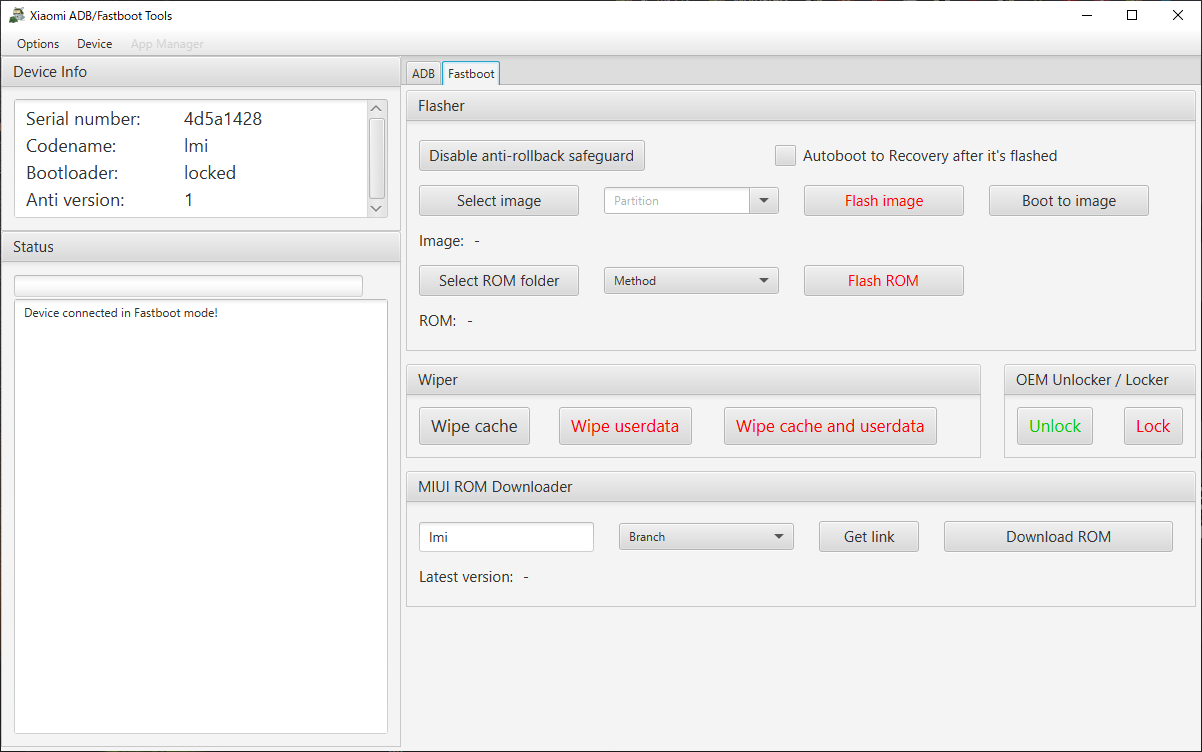Click the Latest version label

coord(466,577)
